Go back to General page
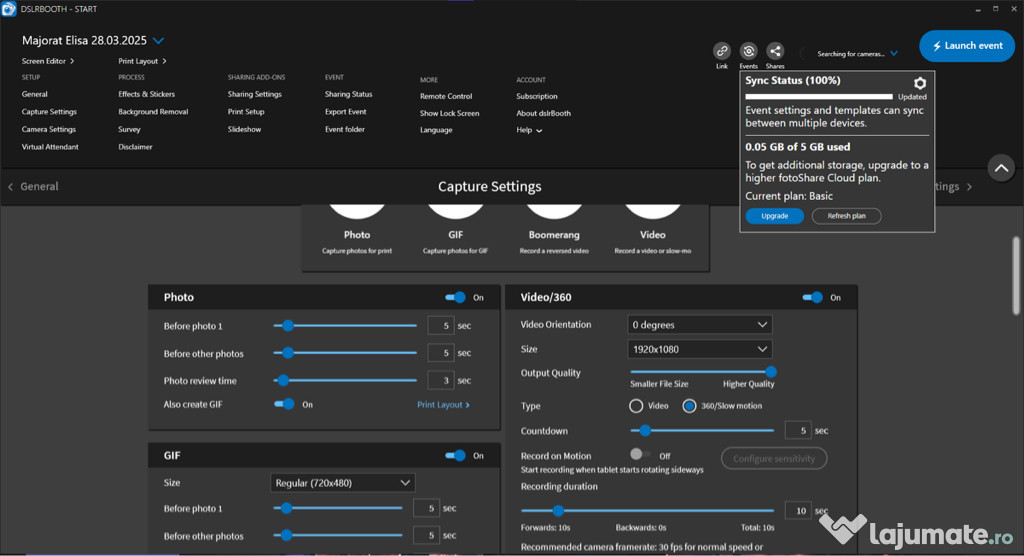 click(33, 186)
